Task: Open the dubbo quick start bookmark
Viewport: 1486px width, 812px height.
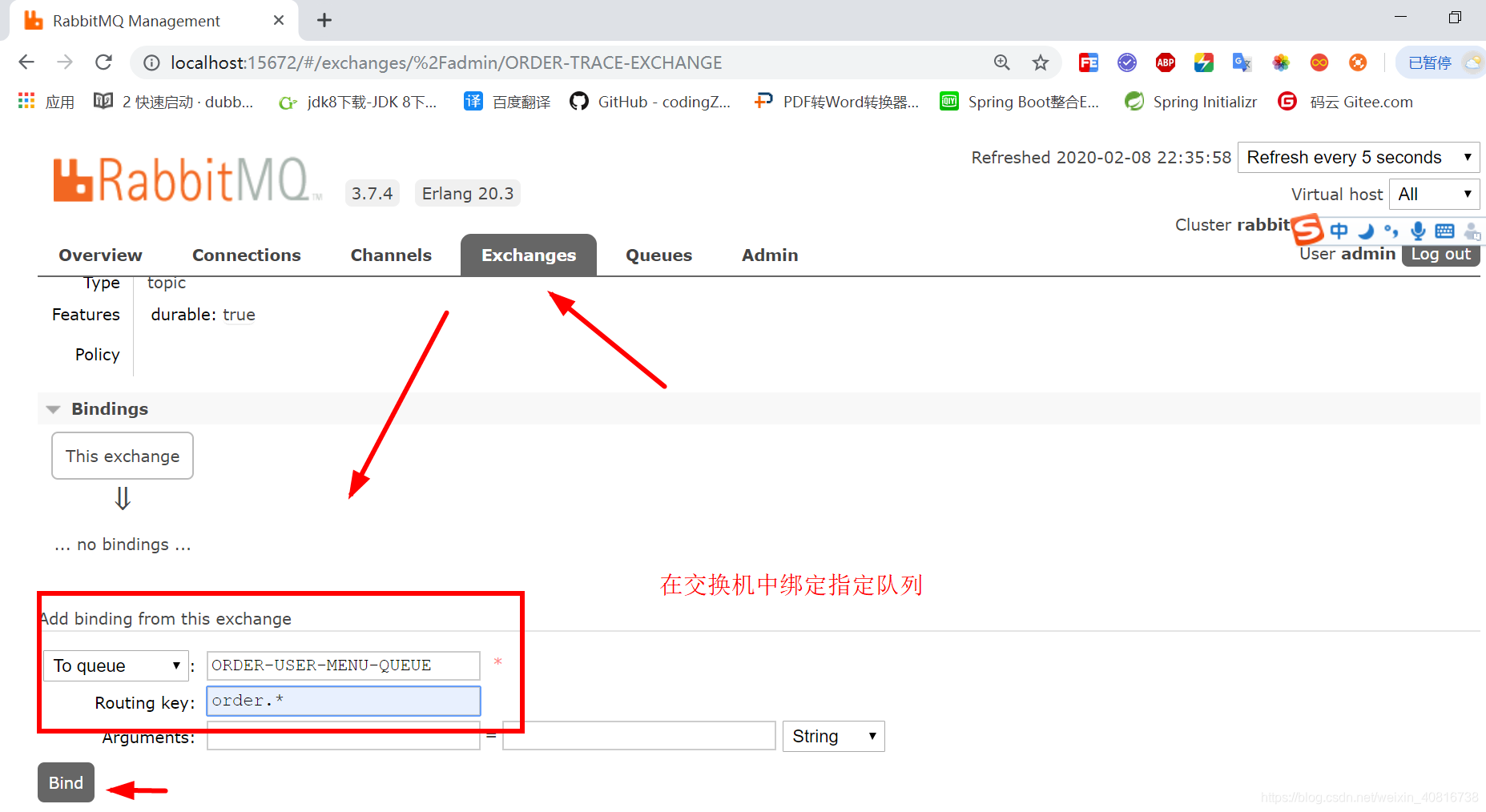Action: 174,102
